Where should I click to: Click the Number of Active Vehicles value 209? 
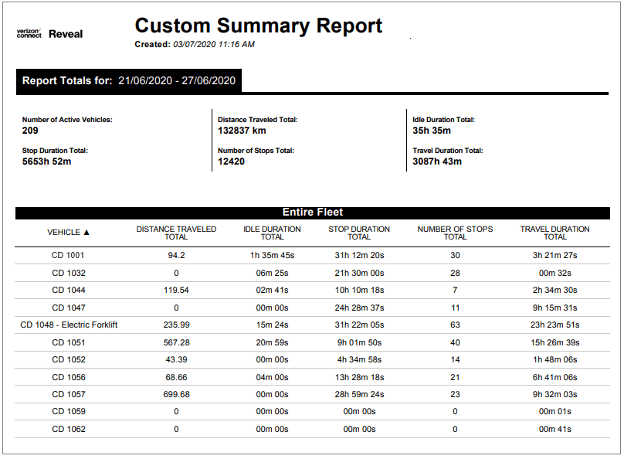30,130
